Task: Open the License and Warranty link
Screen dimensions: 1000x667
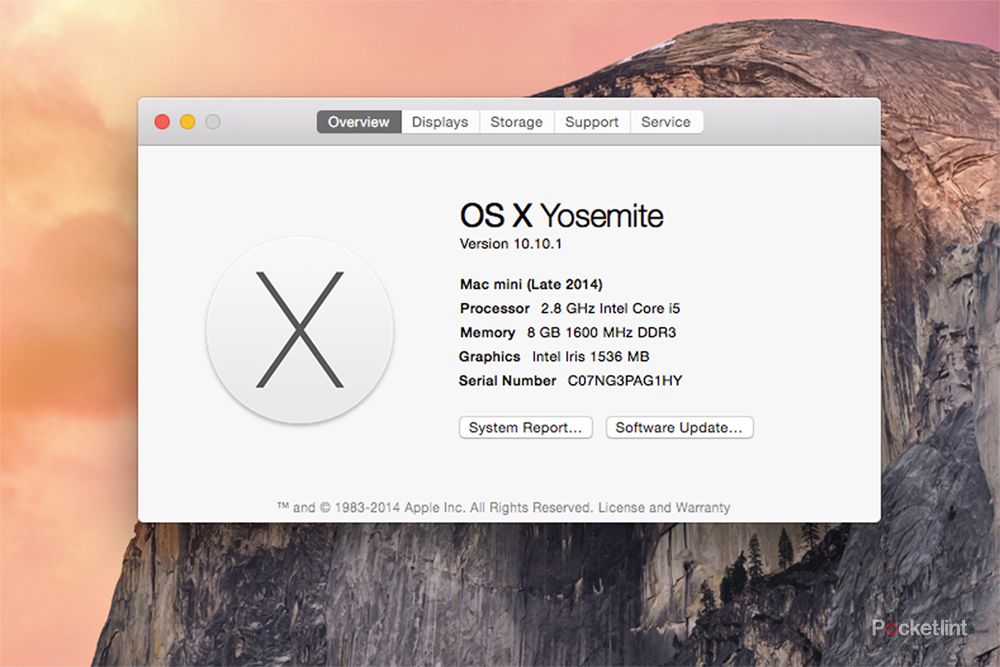Action: pyautogui.click(x=664, y=508)
